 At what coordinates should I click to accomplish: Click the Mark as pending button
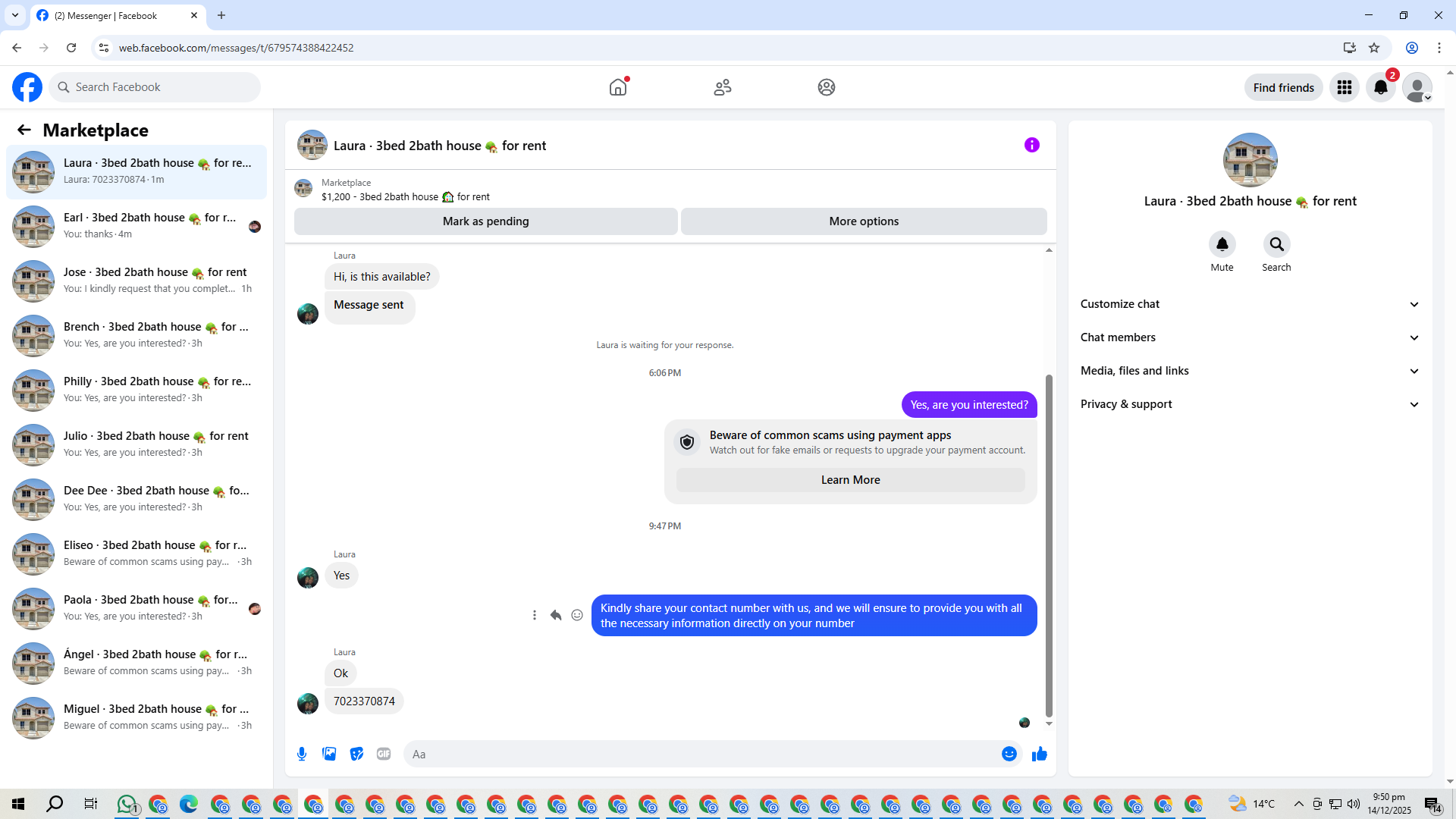(x=485, y=221)
